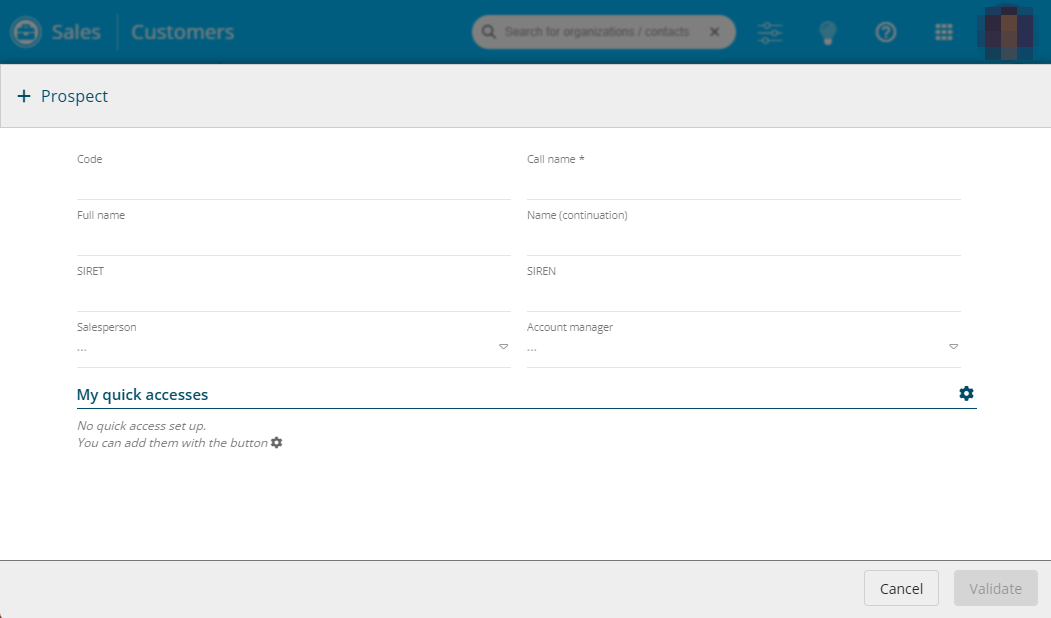Focus the Code input field
This screenshot has width=1051, height=618.
[293, 184]
